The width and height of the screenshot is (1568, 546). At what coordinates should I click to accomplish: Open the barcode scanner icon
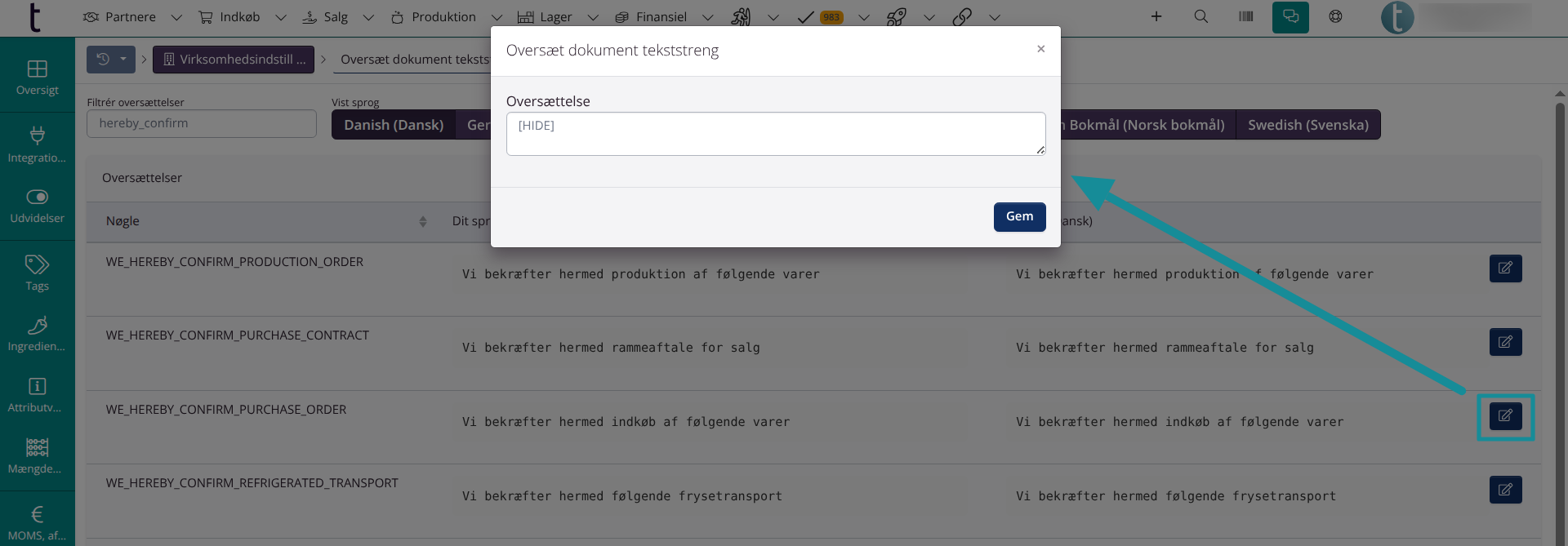click(x=1245, y=16)
